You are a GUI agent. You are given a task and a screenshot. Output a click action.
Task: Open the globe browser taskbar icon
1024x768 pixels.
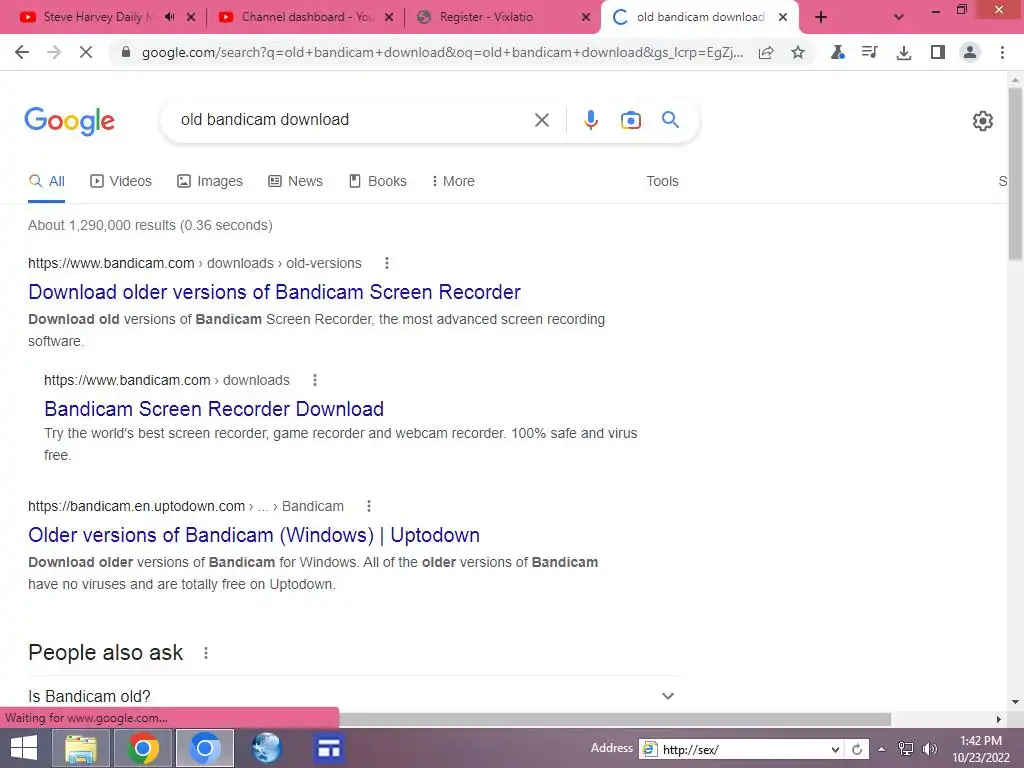point(266,748)
